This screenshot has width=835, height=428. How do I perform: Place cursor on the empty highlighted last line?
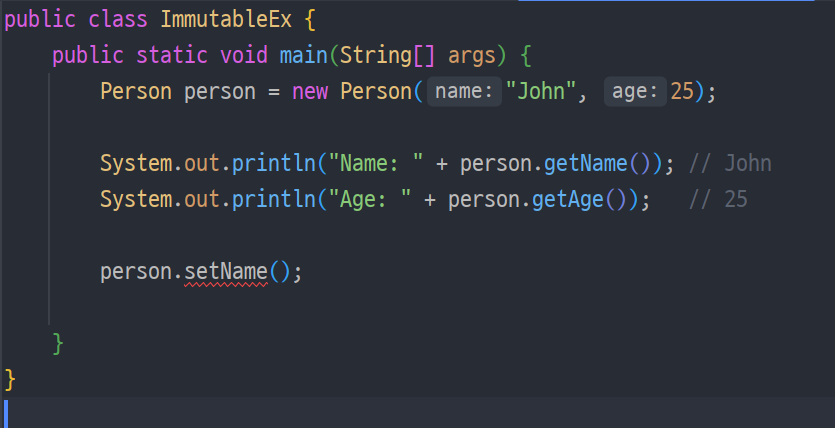click(x=400, y=412)
